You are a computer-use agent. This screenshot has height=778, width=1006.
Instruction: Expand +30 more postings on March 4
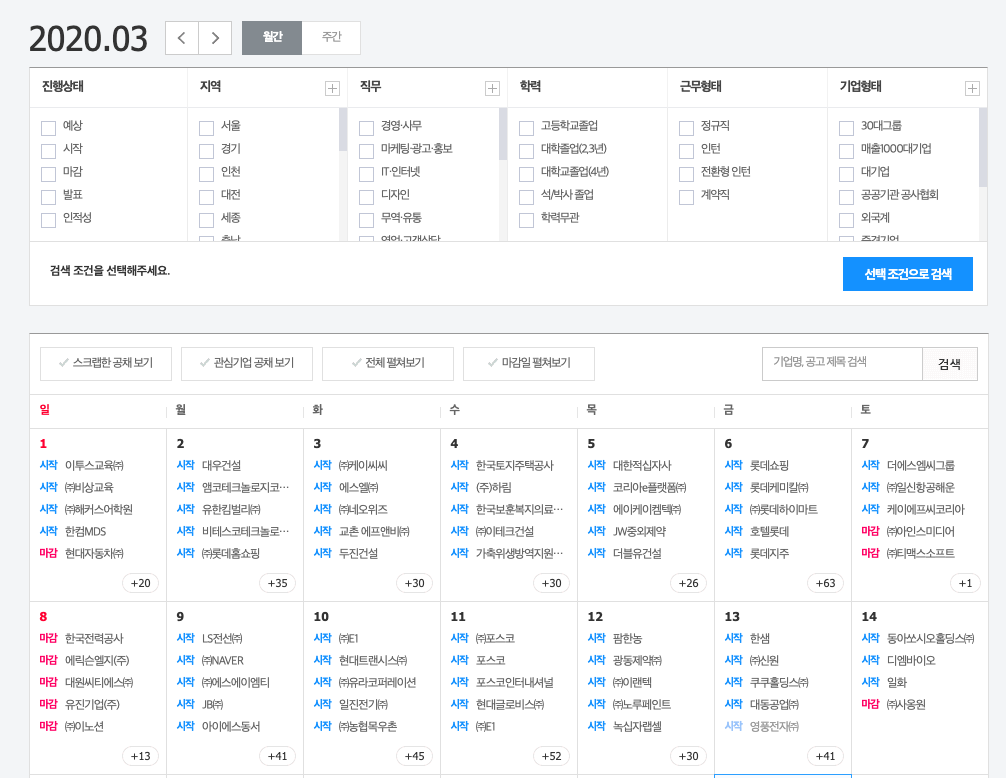pos(551,583)
